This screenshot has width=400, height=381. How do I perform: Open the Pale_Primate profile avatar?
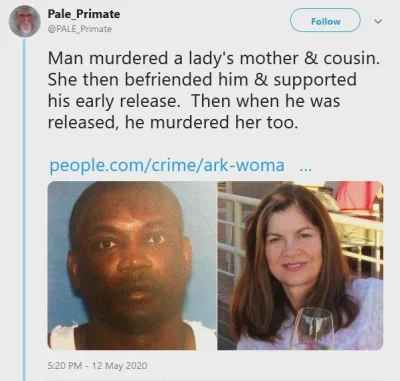tap(25, 21)
